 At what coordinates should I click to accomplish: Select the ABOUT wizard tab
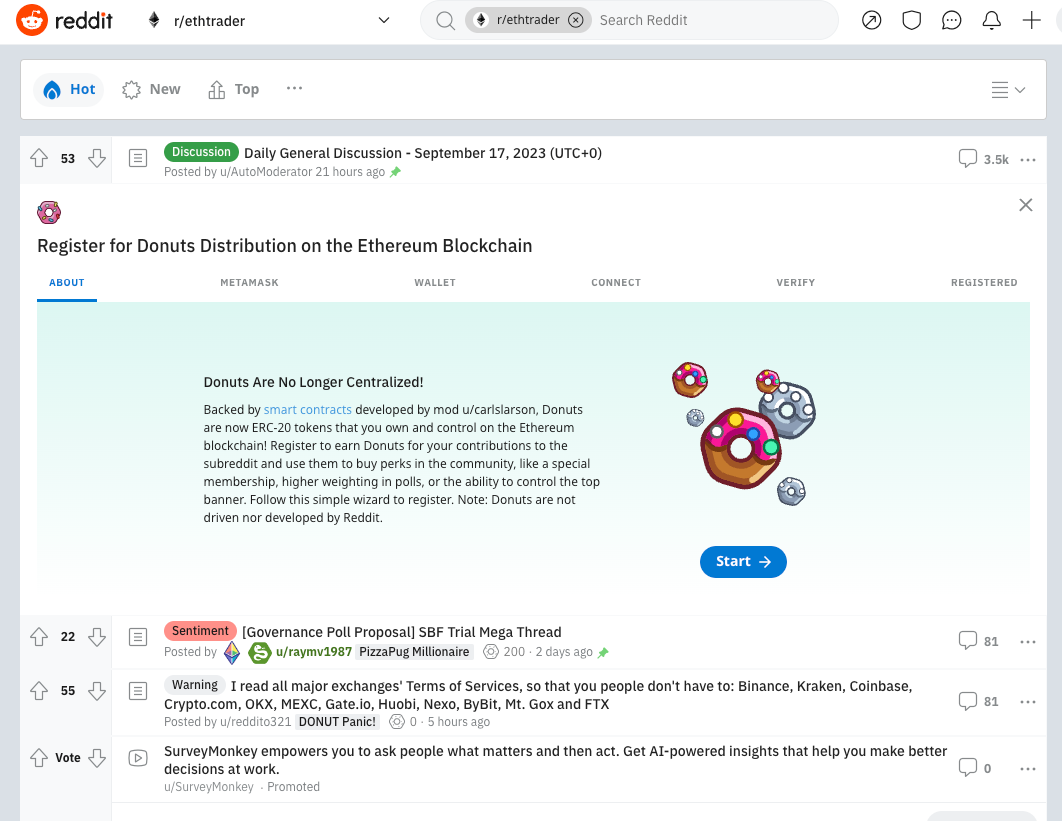66,282
